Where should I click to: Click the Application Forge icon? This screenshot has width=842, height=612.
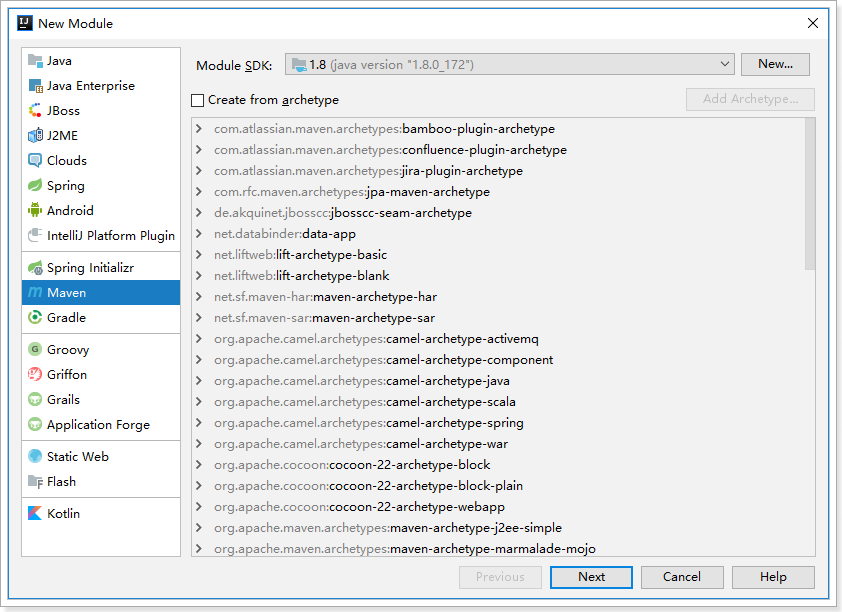tap(35, 424)
